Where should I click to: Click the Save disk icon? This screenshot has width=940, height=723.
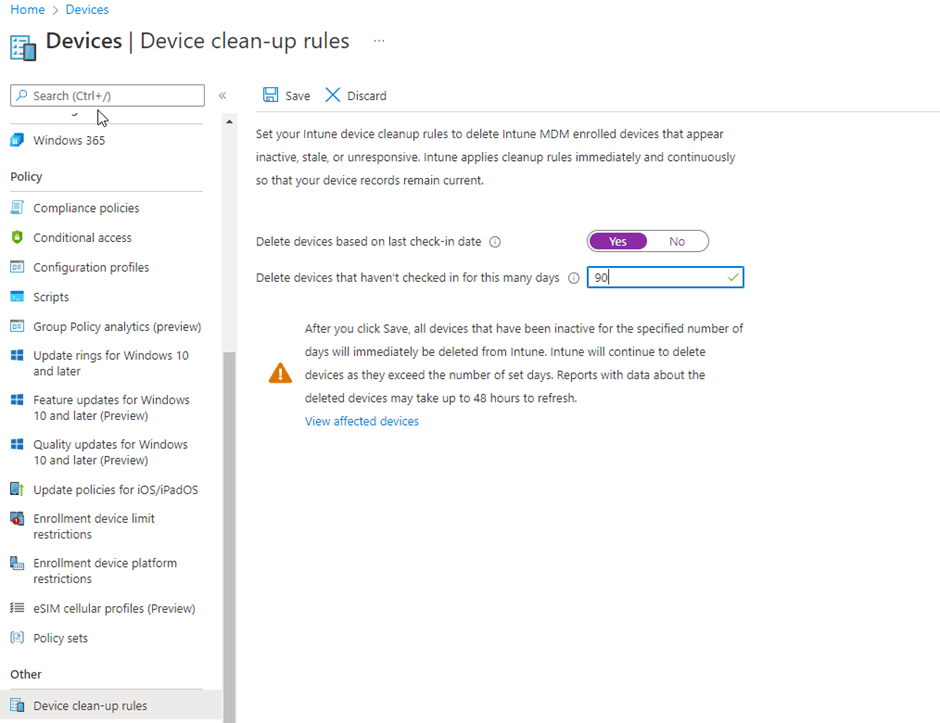(x=270, y=95)
